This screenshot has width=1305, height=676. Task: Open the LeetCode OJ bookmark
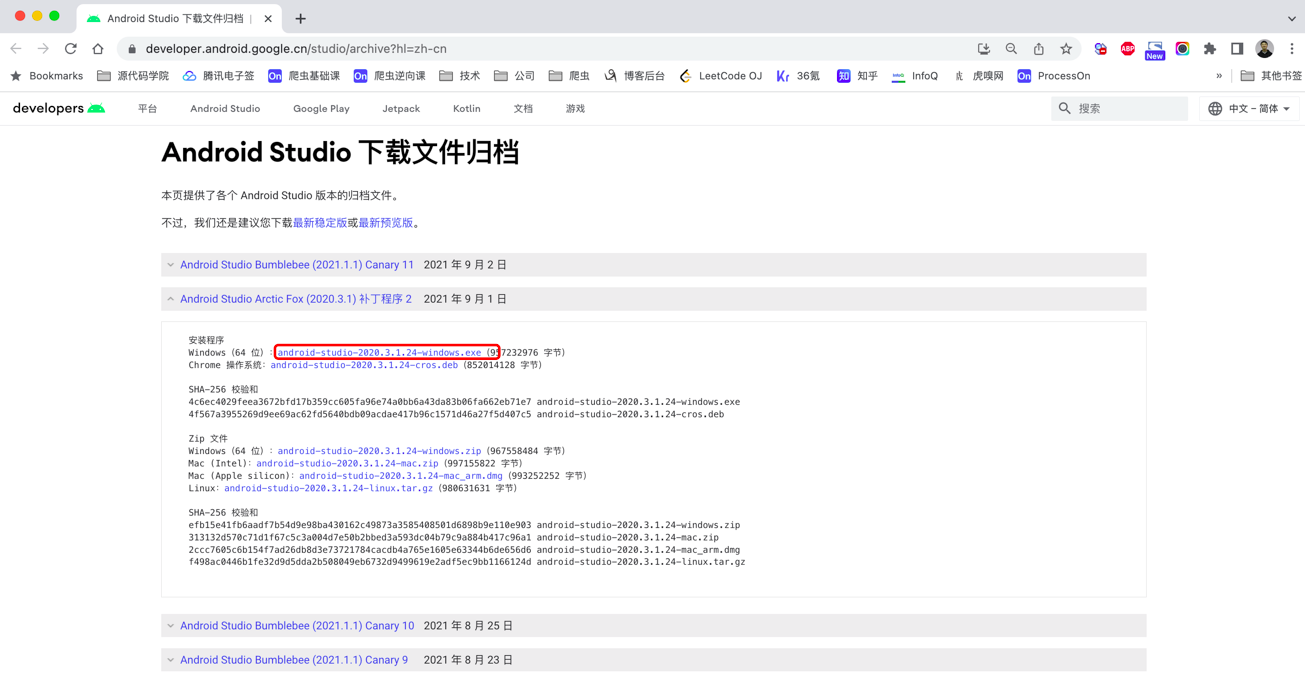click(720, 76)
